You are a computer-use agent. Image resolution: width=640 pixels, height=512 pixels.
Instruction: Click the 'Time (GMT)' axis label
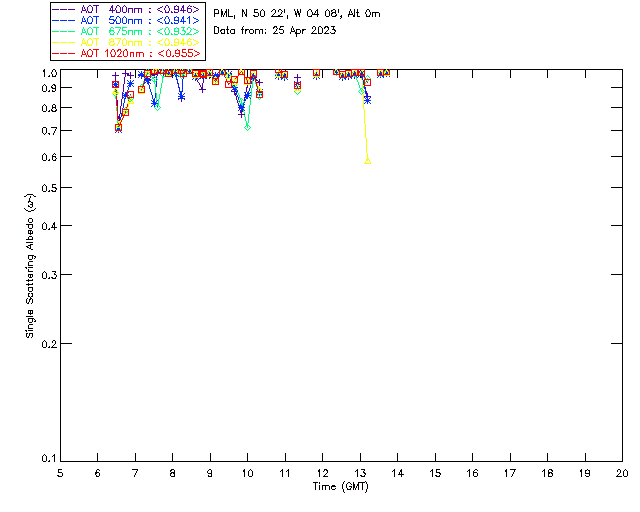point(341,487)
